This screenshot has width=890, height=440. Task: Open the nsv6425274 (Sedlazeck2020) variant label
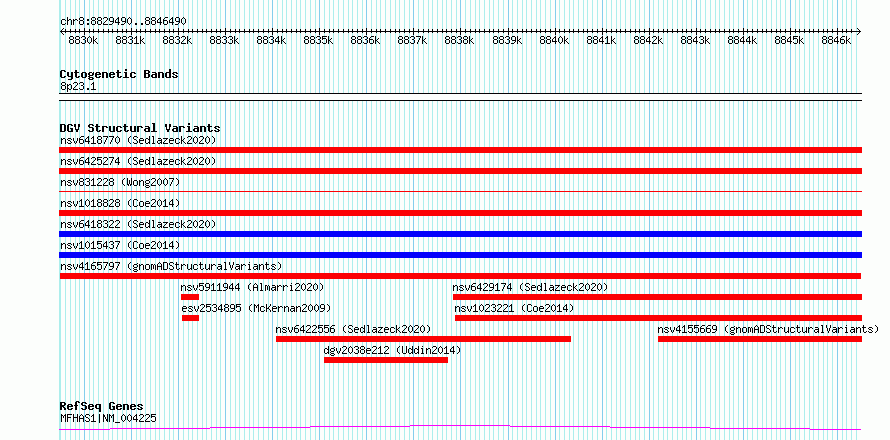point(138,161)
